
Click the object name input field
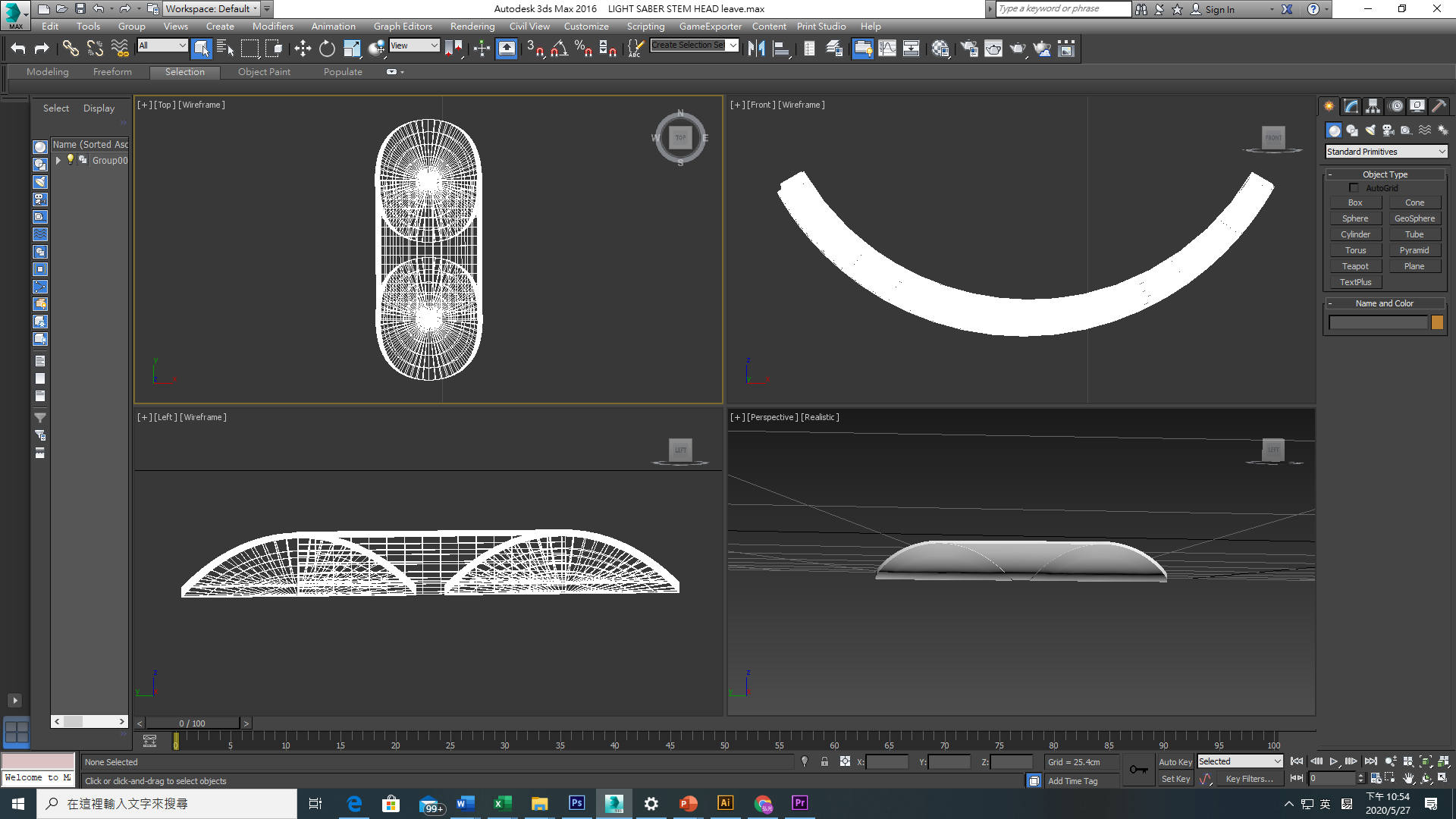[x=1378, y=322]
